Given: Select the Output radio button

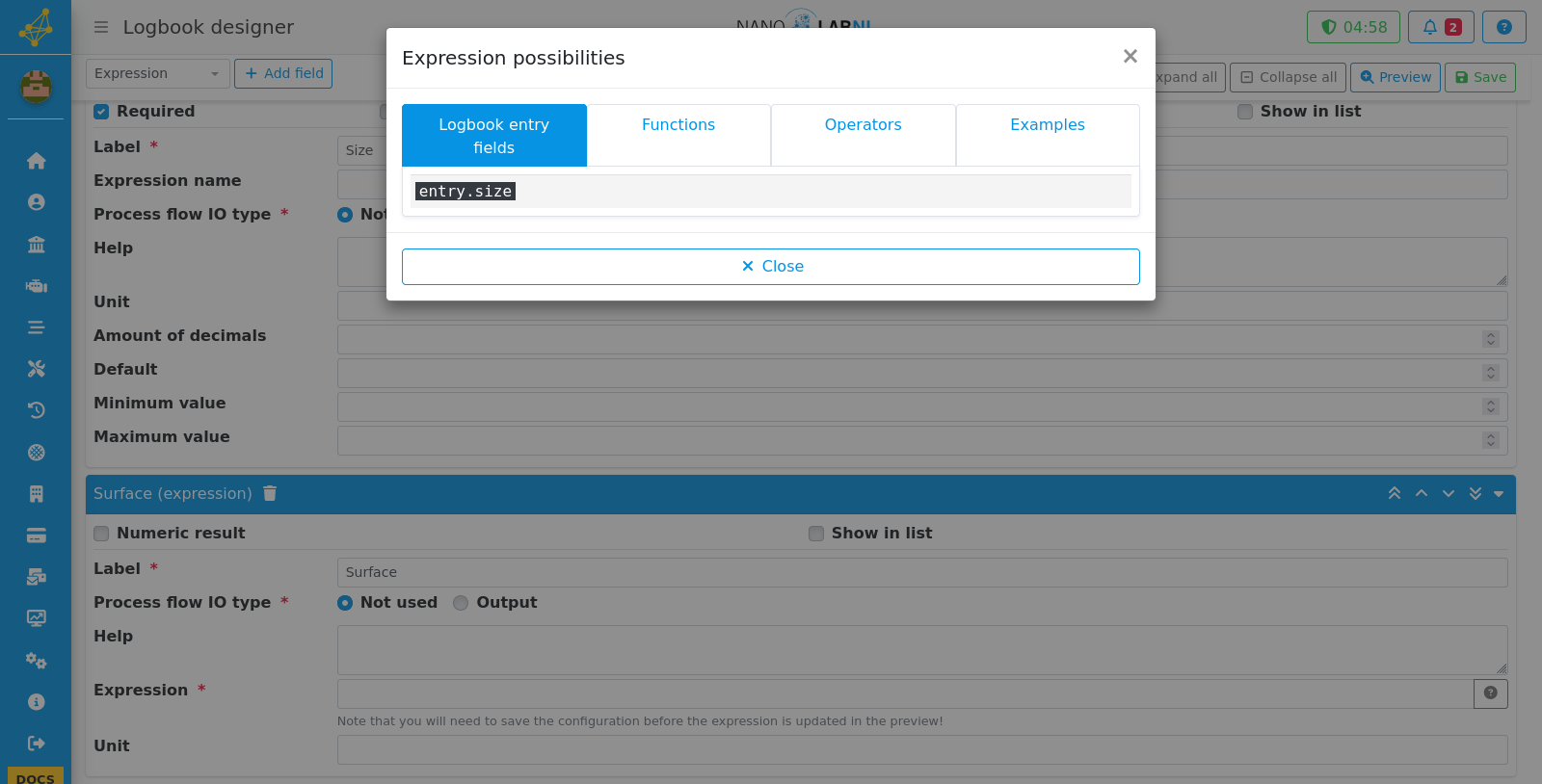Looking at the screenshot, I should [x=461, y=603].
